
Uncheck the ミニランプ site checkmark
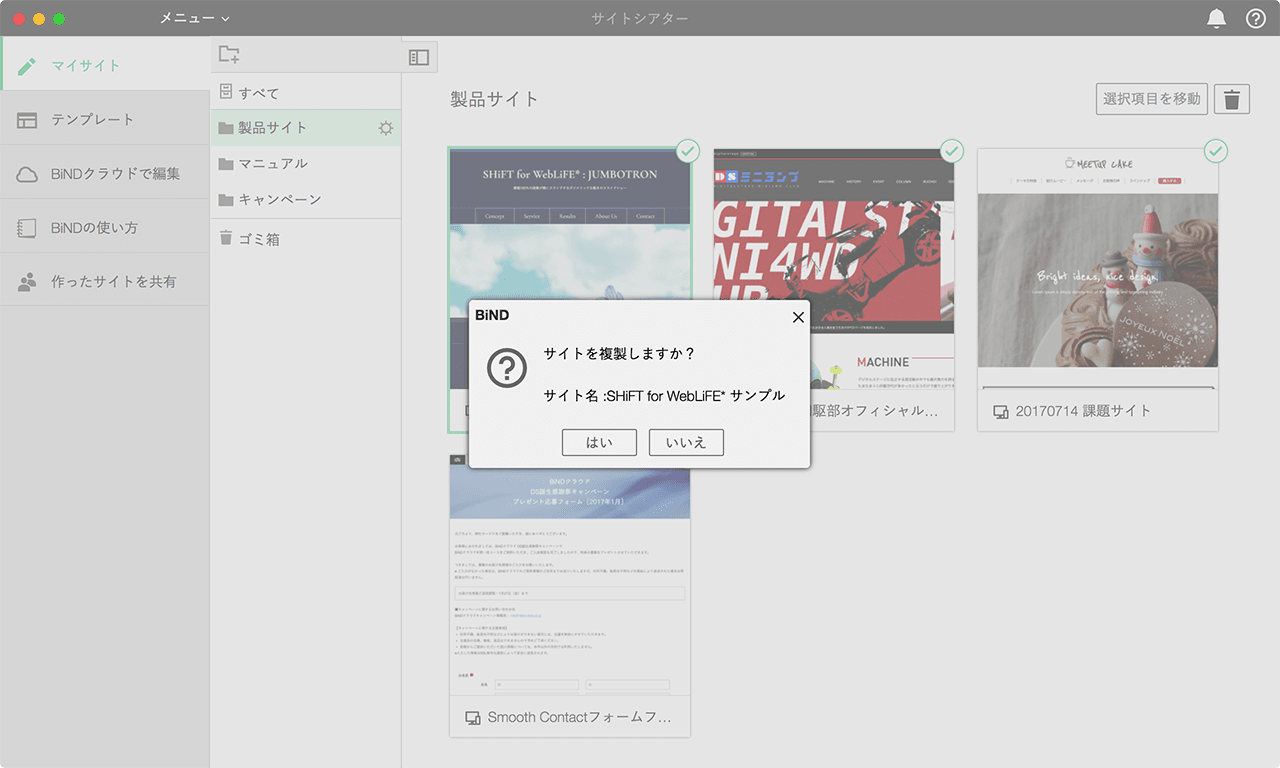951,151
